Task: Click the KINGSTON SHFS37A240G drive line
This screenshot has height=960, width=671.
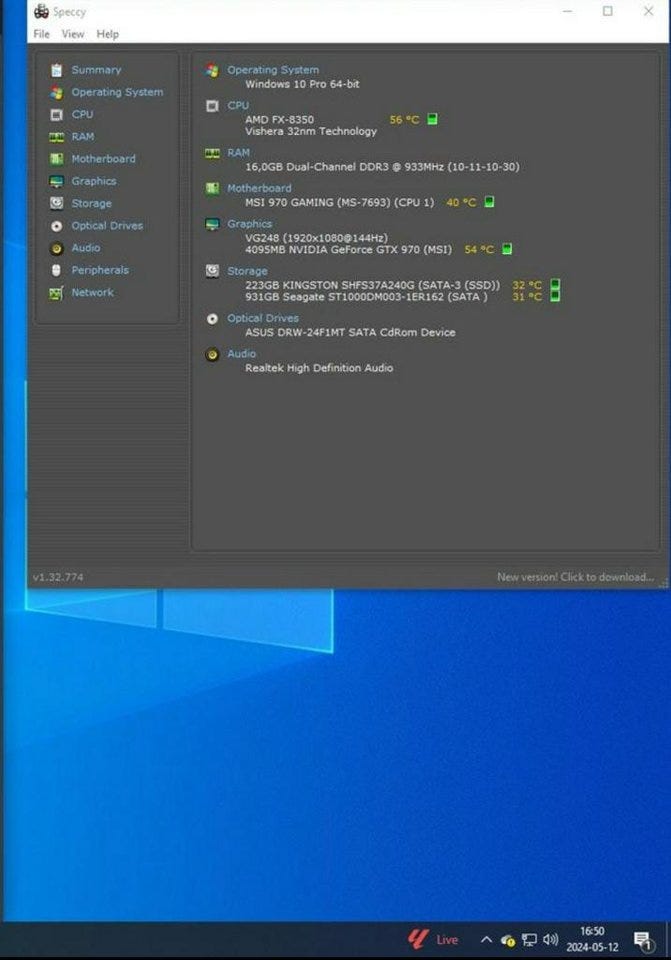Action: click(372, 285)
